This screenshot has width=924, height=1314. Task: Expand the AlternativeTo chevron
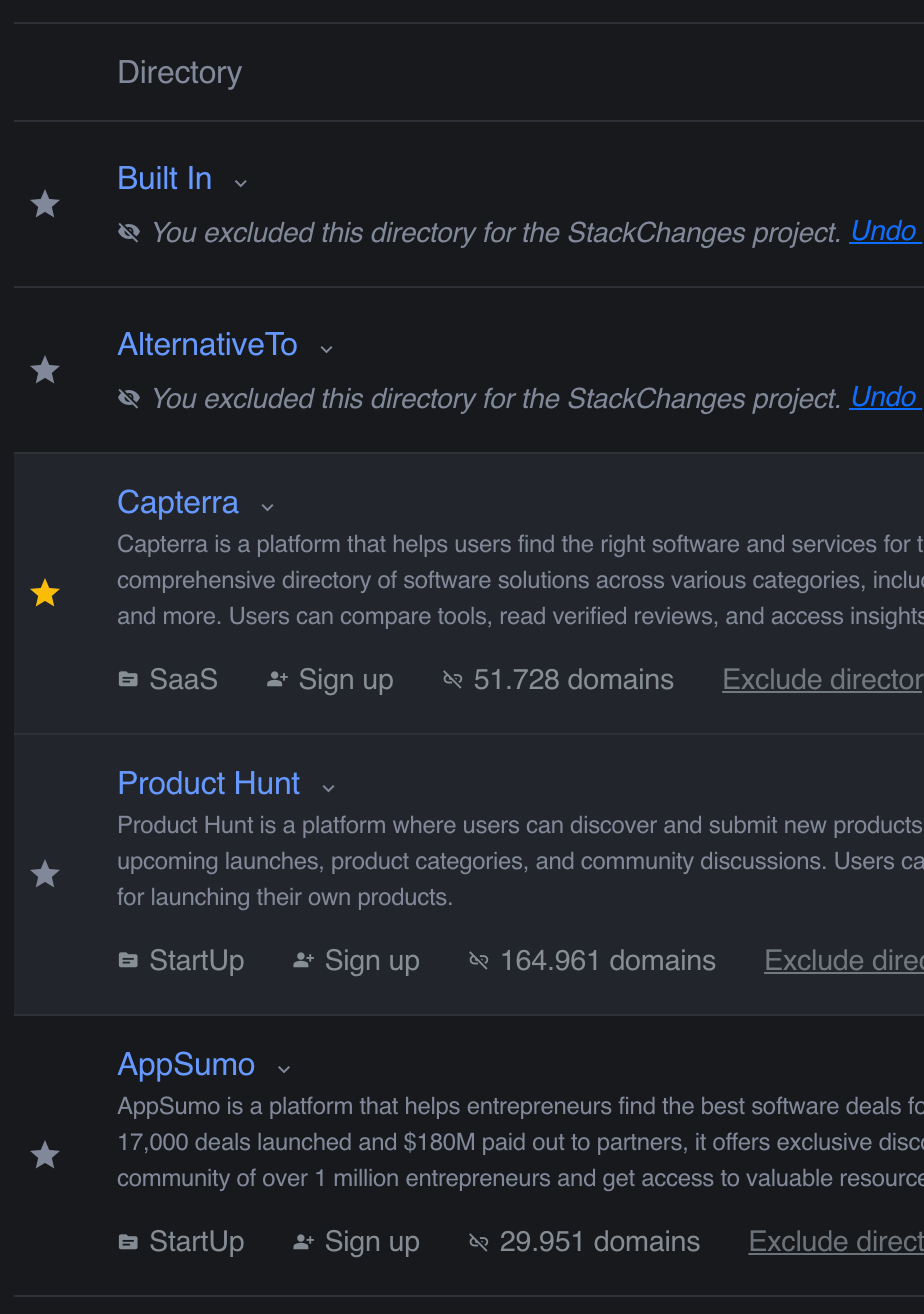(326, 349)
